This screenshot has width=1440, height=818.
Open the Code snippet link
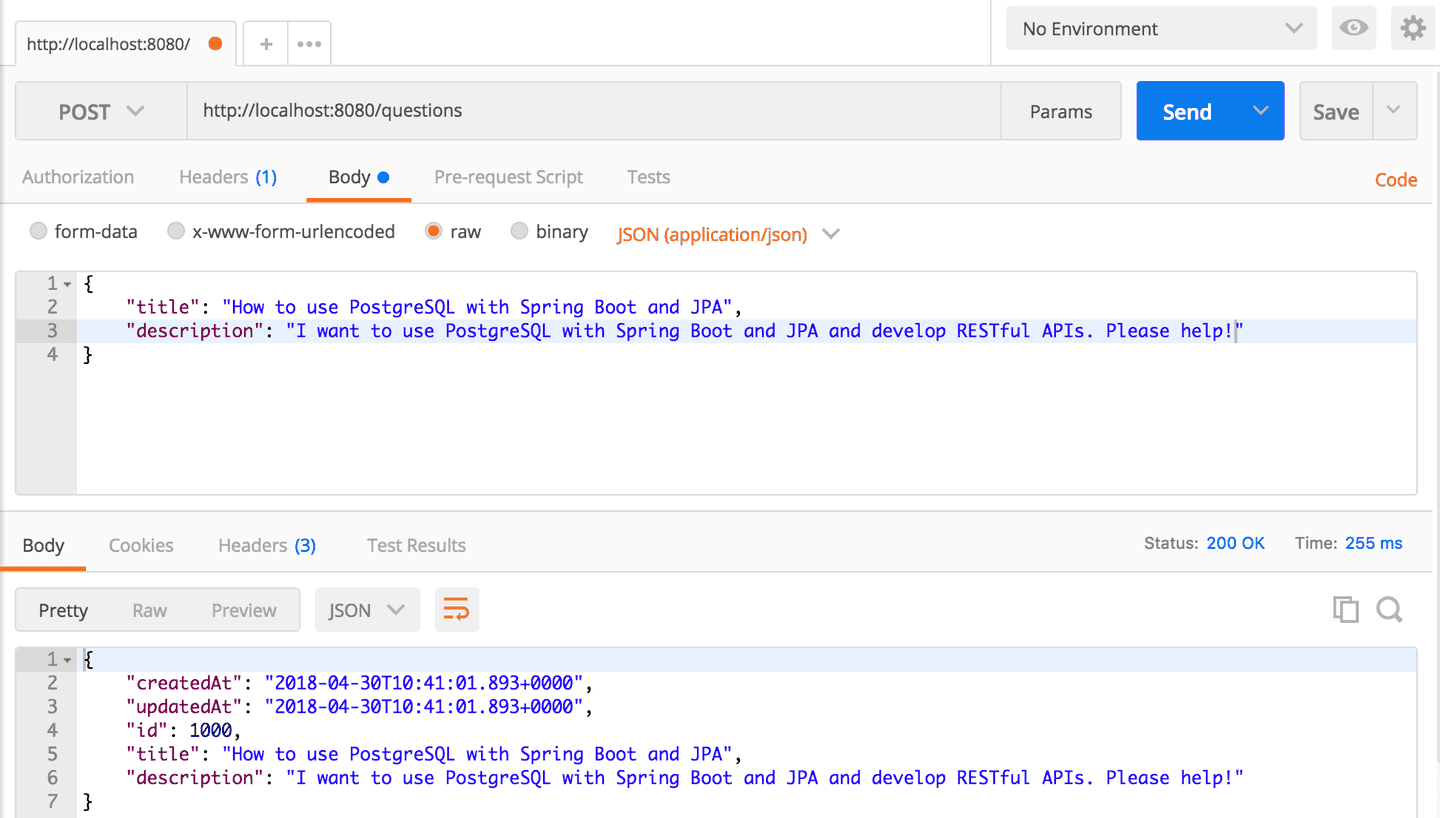pos(1396,180)
